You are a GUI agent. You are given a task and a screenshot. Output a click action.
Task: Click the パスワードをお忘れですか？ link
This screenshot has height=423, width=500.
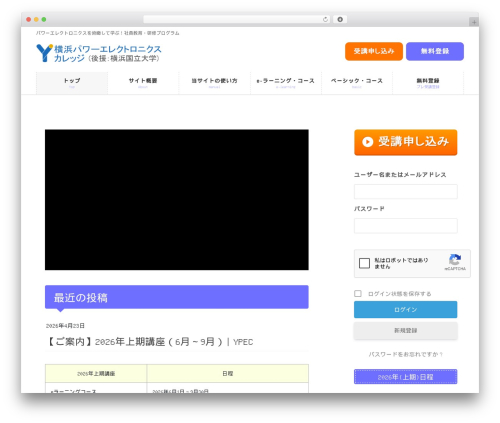pos(406,354)
